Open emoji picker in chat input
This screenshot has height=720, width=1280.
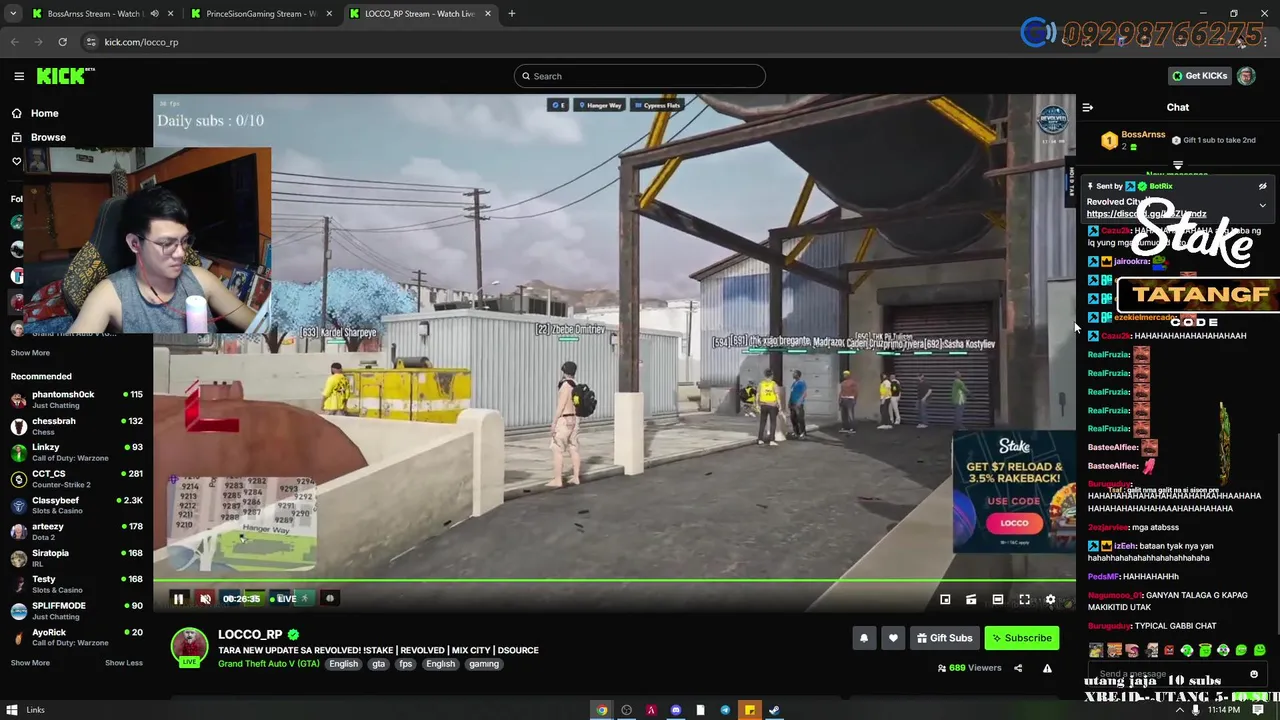1254,674
